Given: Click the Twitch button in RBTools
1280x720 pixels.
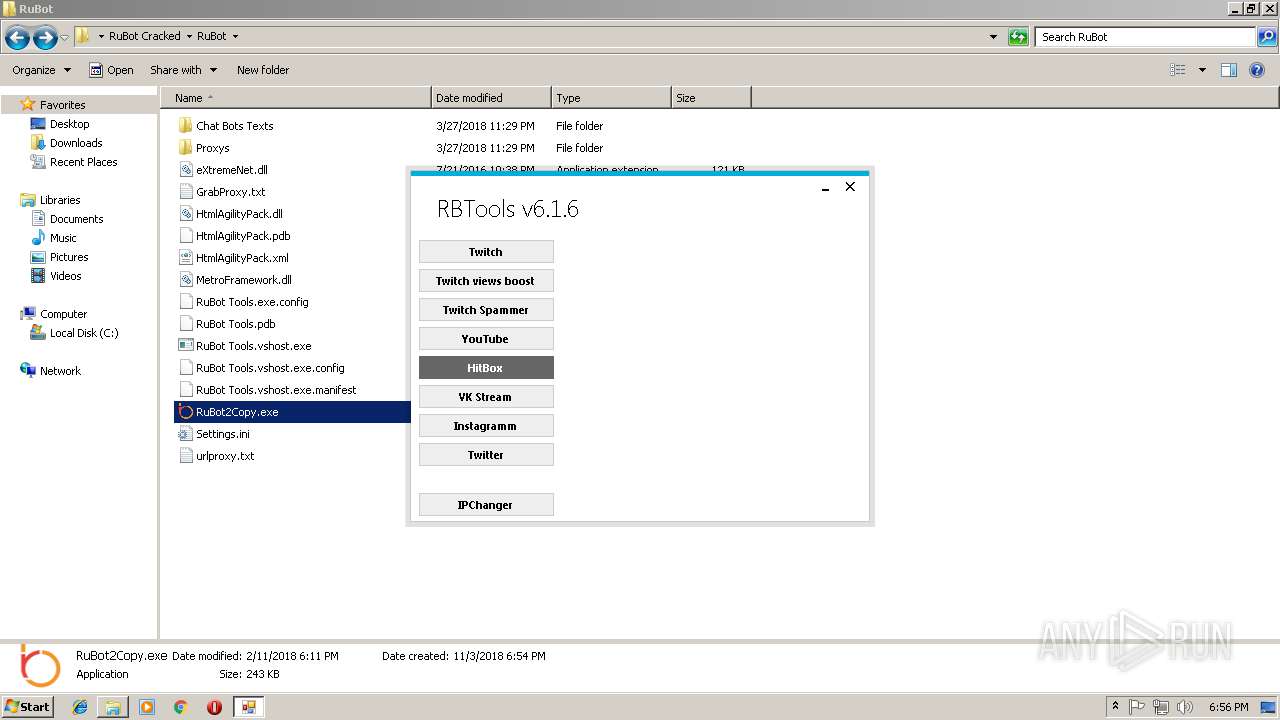Looking at the screenshot, I should point(486,252).
